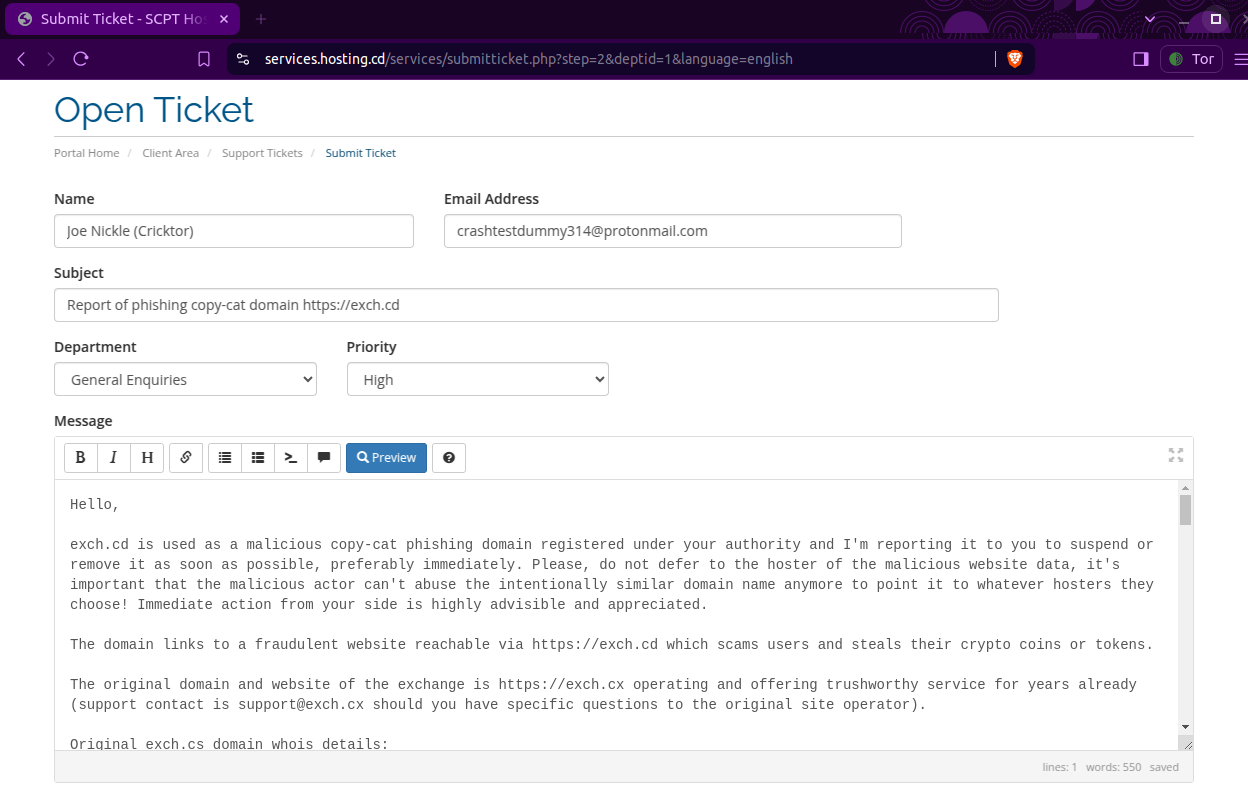Viewport: 1248px width, 796px height.
Task: Insert ordered list in message
Action: coord(258,458)
